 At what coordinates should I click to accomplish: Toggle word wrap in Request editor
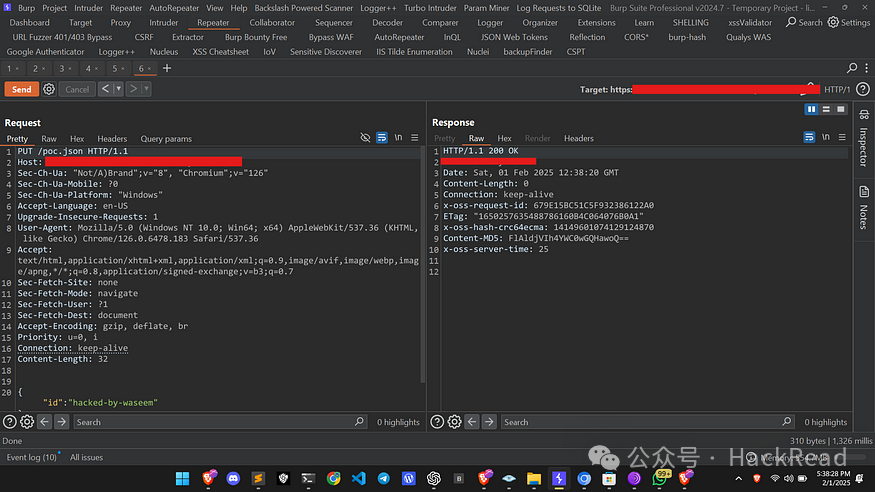tap(382, 137)
